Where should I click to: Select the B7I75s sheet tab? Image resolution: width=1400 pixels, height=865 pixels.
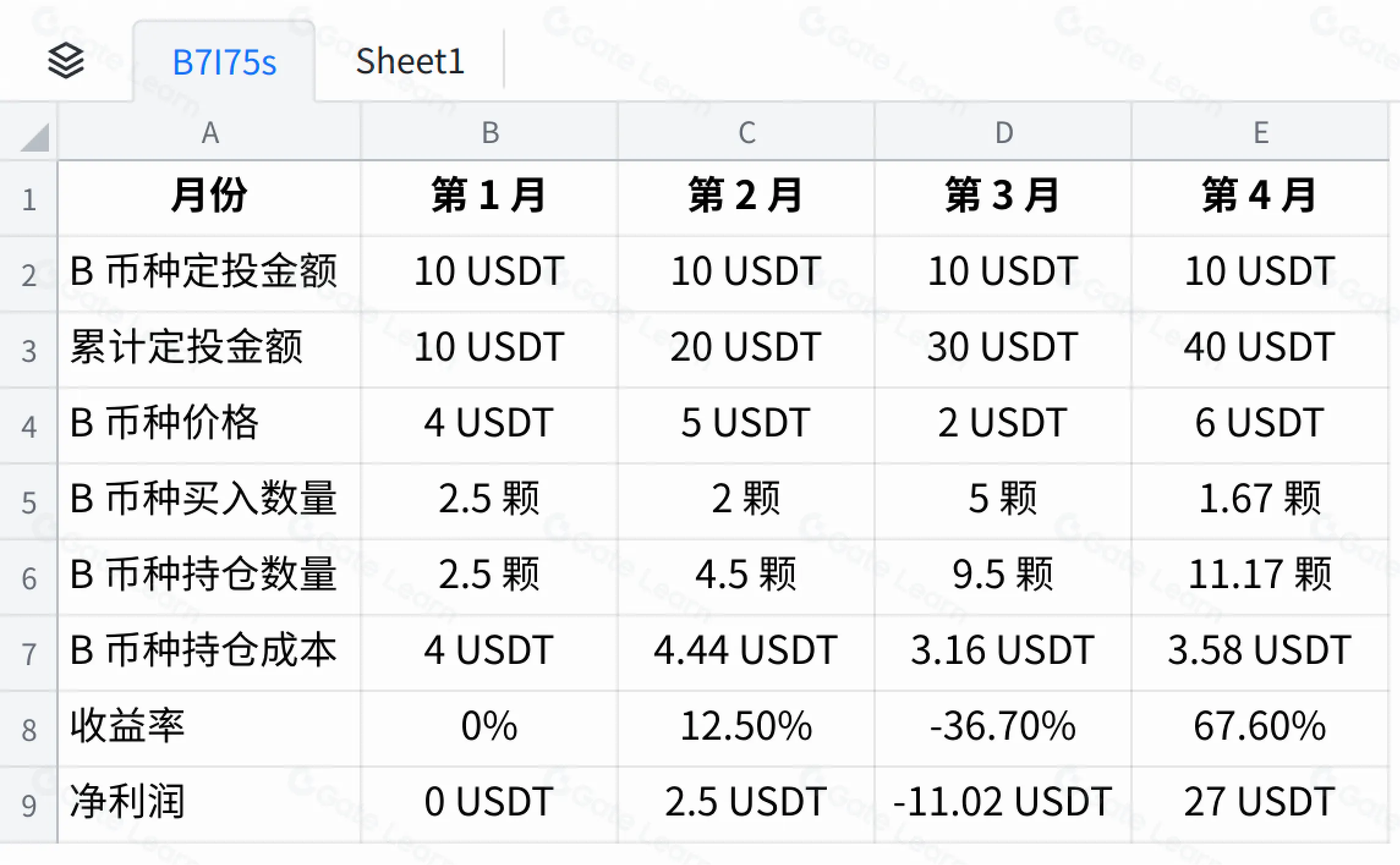pos(224,62)
